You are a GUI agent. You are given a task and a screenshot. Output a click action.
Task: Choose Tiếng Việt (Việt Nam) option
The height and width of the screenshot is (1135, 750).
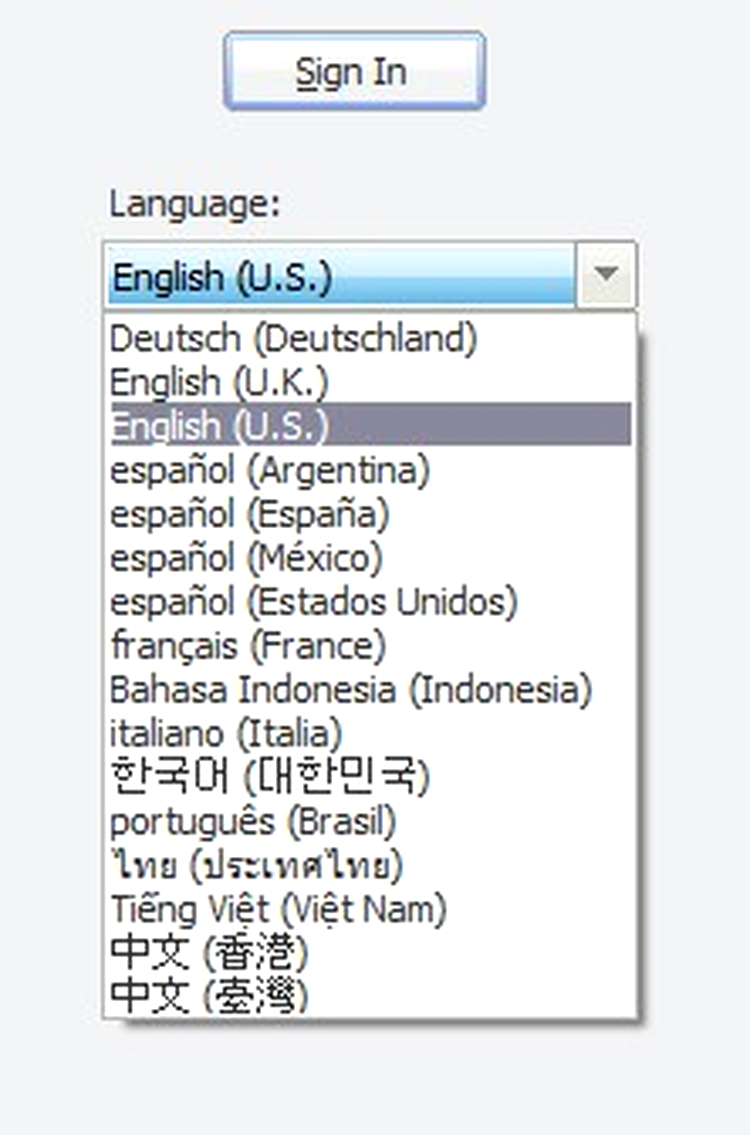370,909
